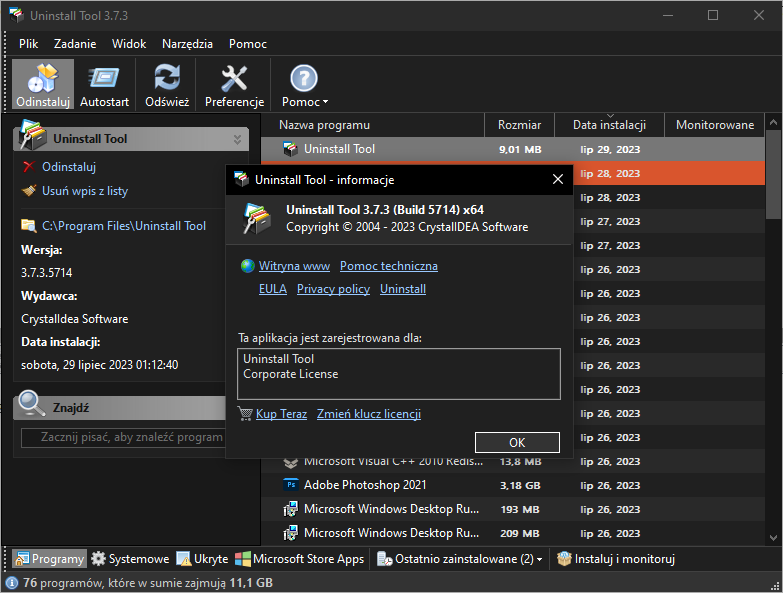Select Microsoft Visual C++ 2010 Redistributable row
The width and height of the screenshot is (783, 593).
513,462
